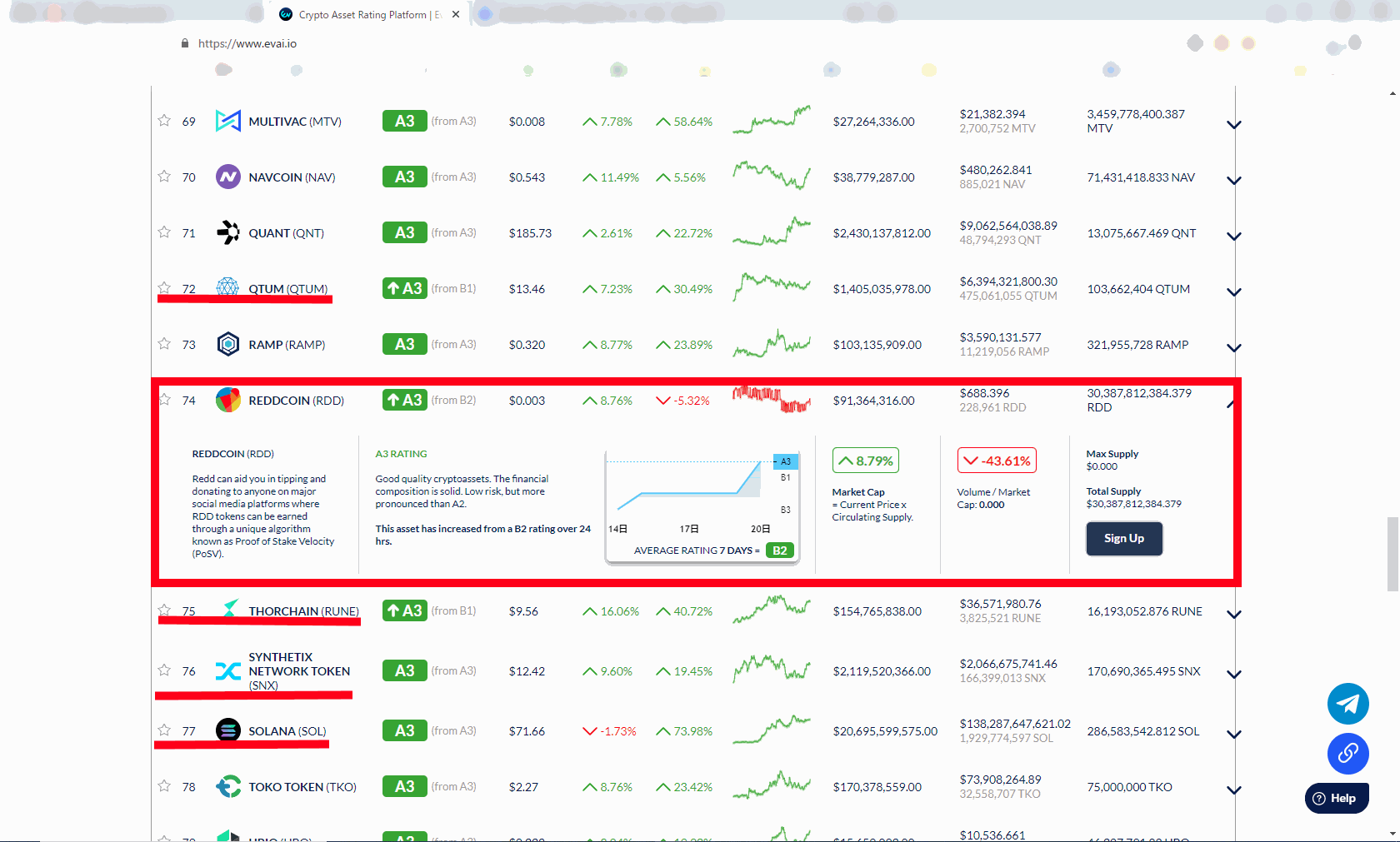Open the NAVCOIN (NAV) coin link
Screen dimensions: 1400x842
pyautogui.click(x=292, y=177)
